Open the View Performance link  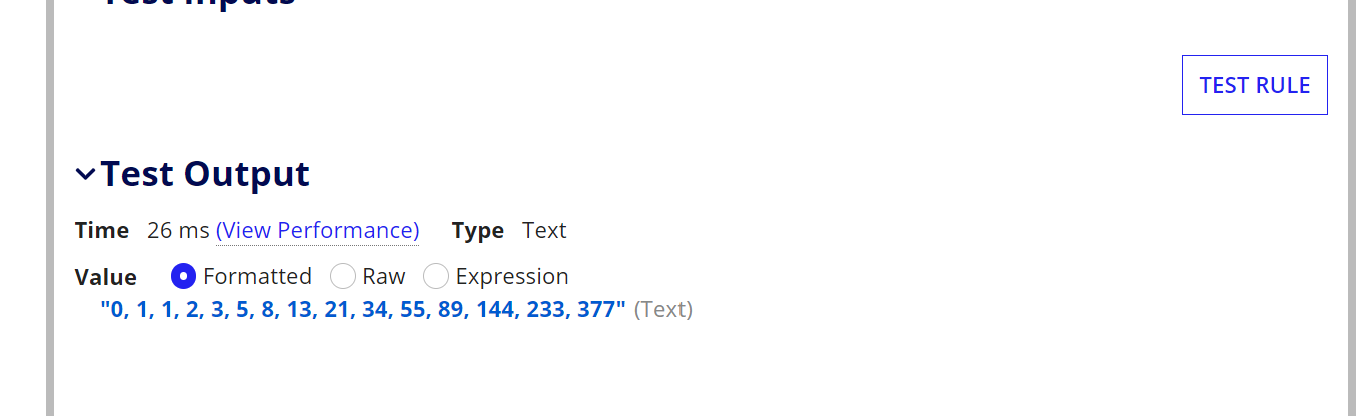[317, 231]
